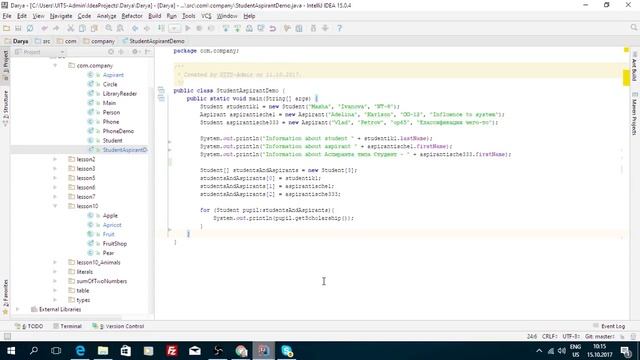Open the VCS menu

[x=206, y=16]
